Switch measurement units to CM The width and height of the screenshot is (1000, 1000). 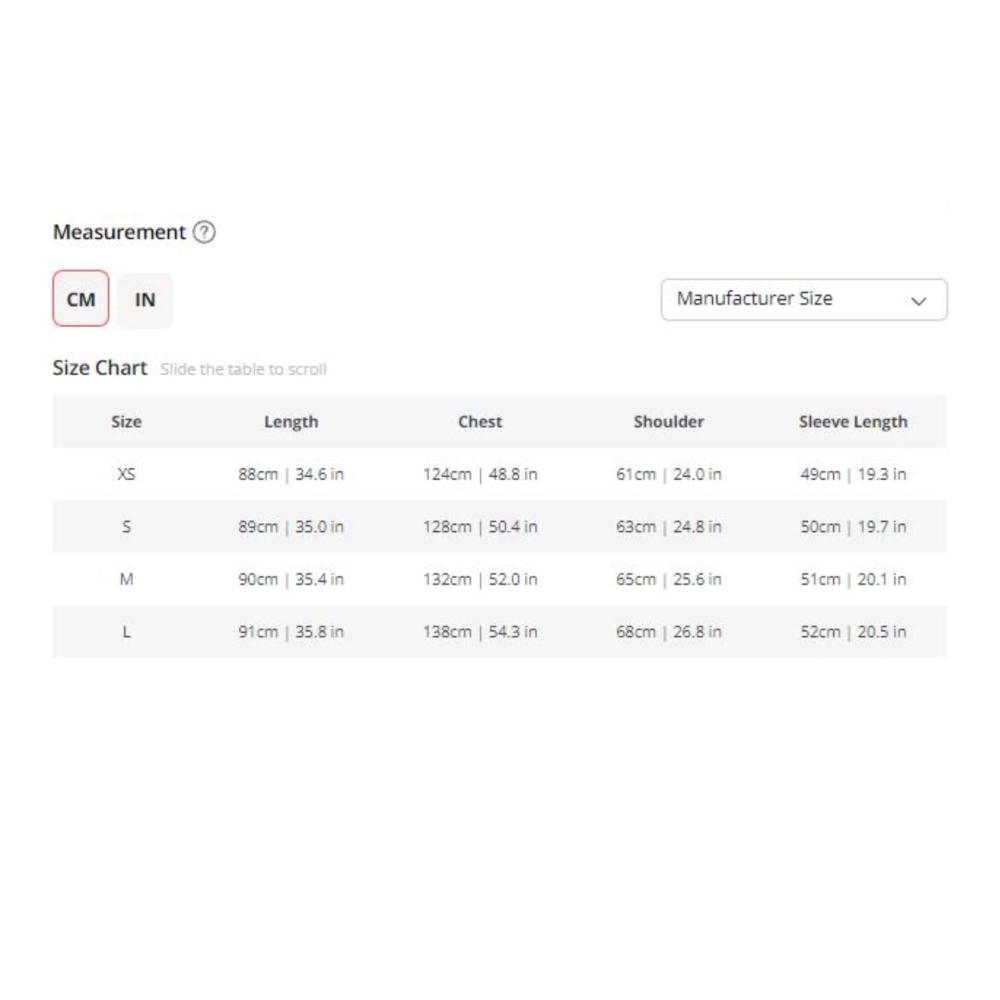[81, 299]
